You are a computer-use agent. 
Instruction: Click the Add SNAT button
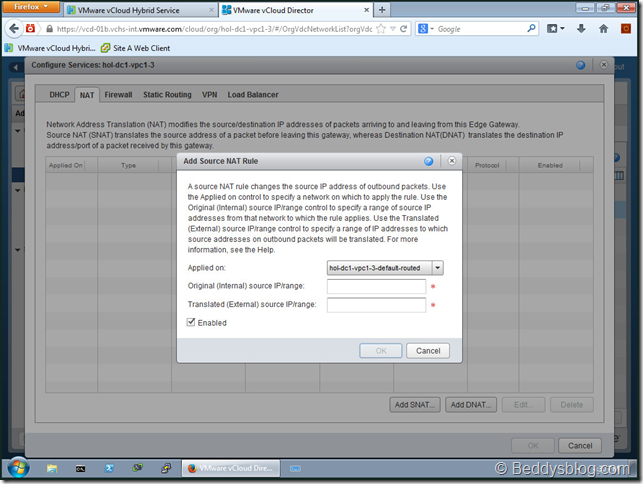click(x=415, y=405)
